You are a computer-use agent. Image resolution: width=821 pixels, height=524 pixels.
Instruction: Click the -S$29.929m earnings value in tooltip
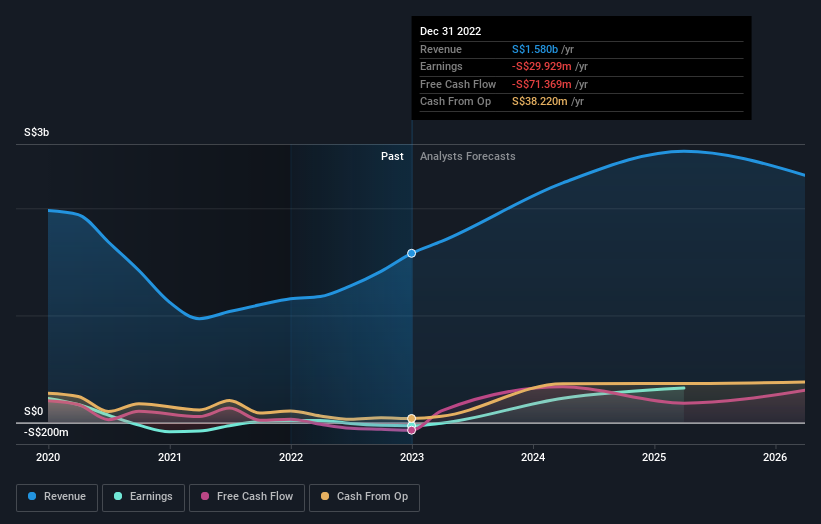(541, 66)
